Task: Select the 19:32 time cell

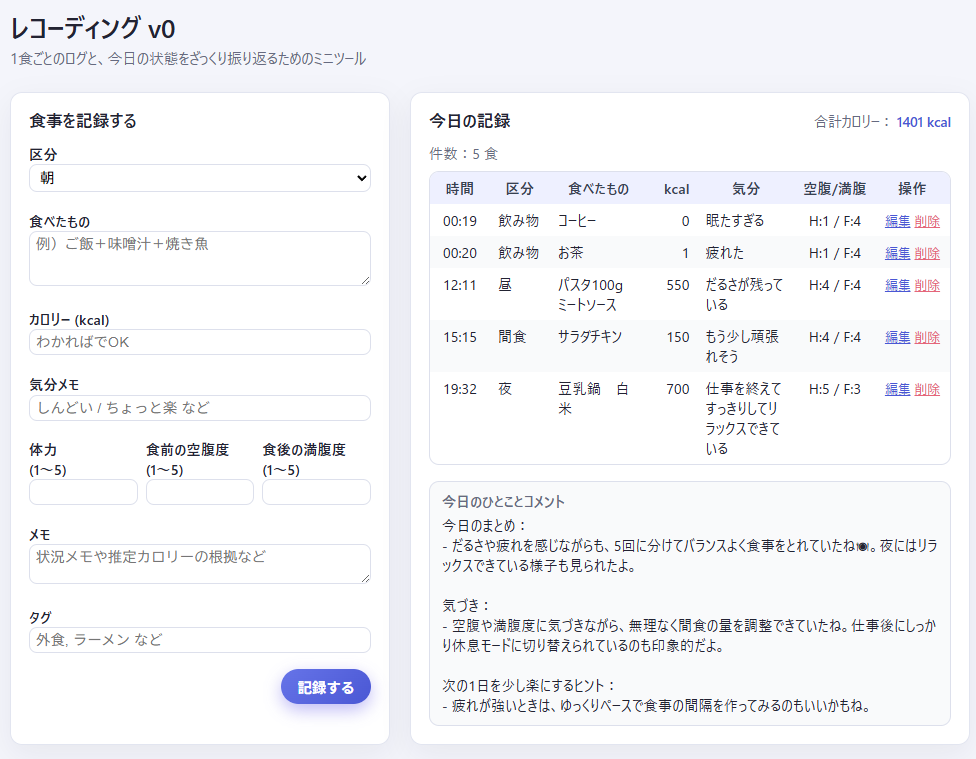Action: pos(459,389)
